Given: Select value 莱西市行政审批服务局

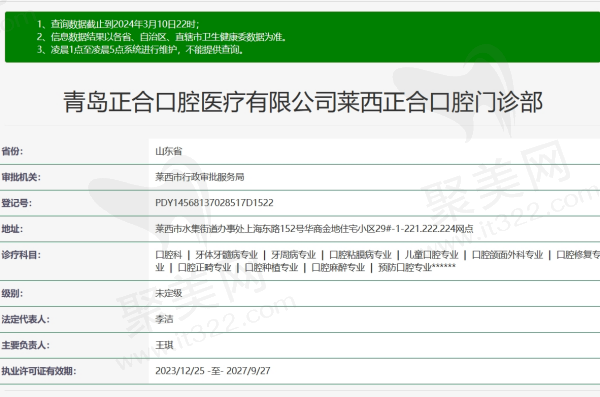Looking at the screenshot, I should coord(200,177).
